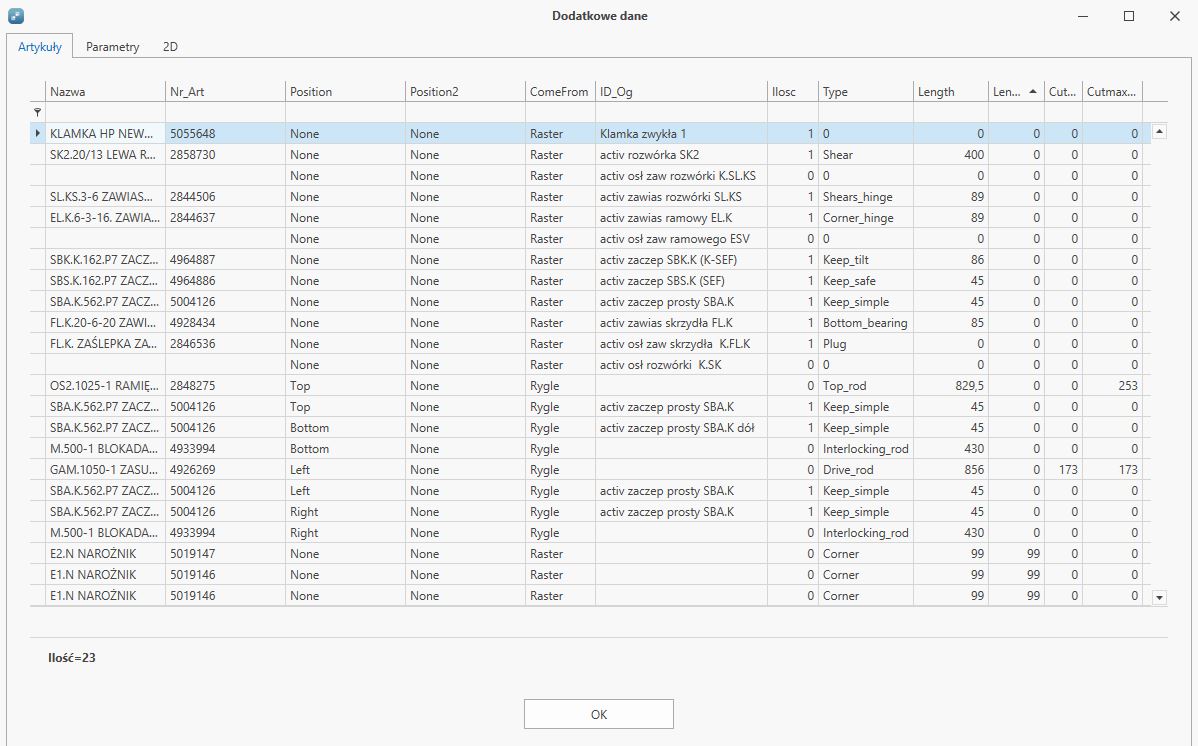Select the SK2.20/13 LEWA R... row

(590, 154)
